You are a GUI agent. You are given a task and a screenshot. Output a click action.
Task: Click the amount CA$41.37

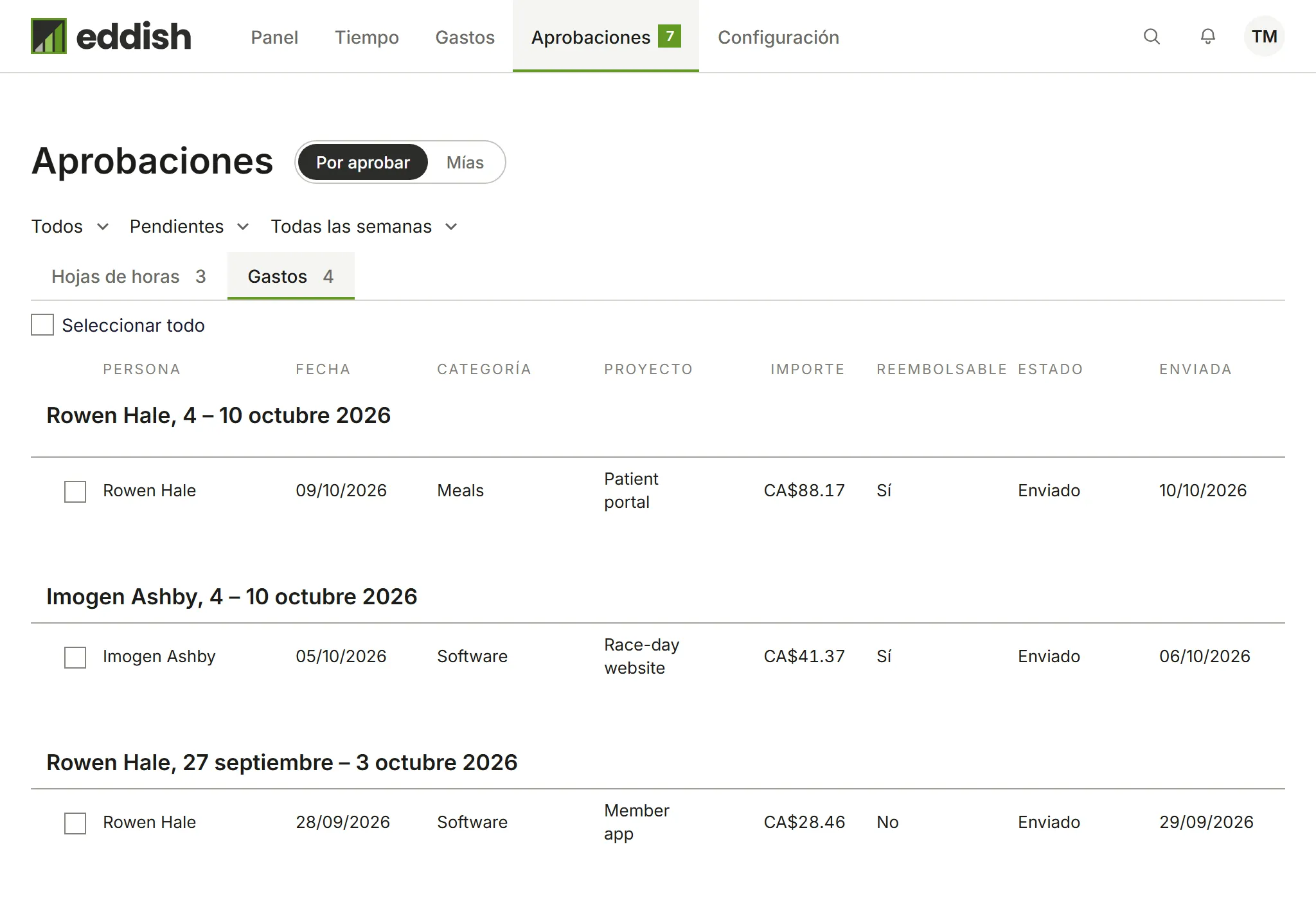804,656
